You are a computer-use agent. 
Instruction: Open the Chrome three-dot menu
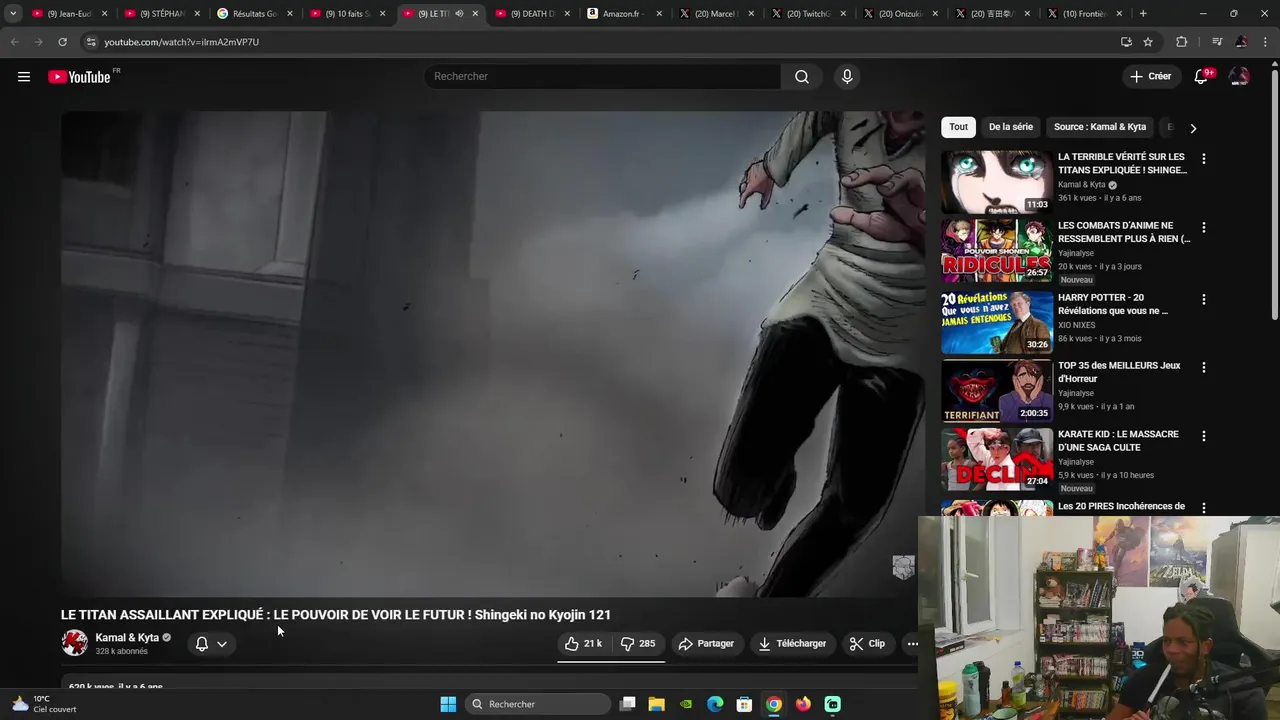point(1266,42)
